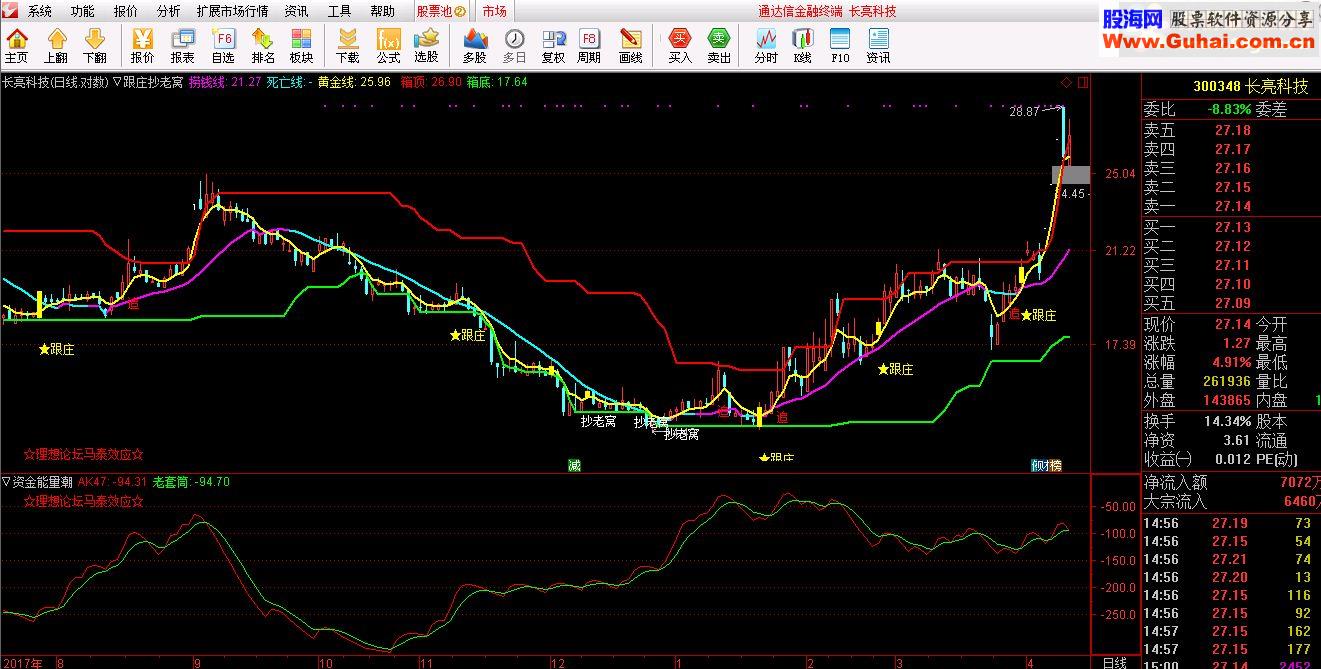The image size is (1321, 669).
Task: Toggle the 复权 price adjustment icon
Action: [553, 45]
